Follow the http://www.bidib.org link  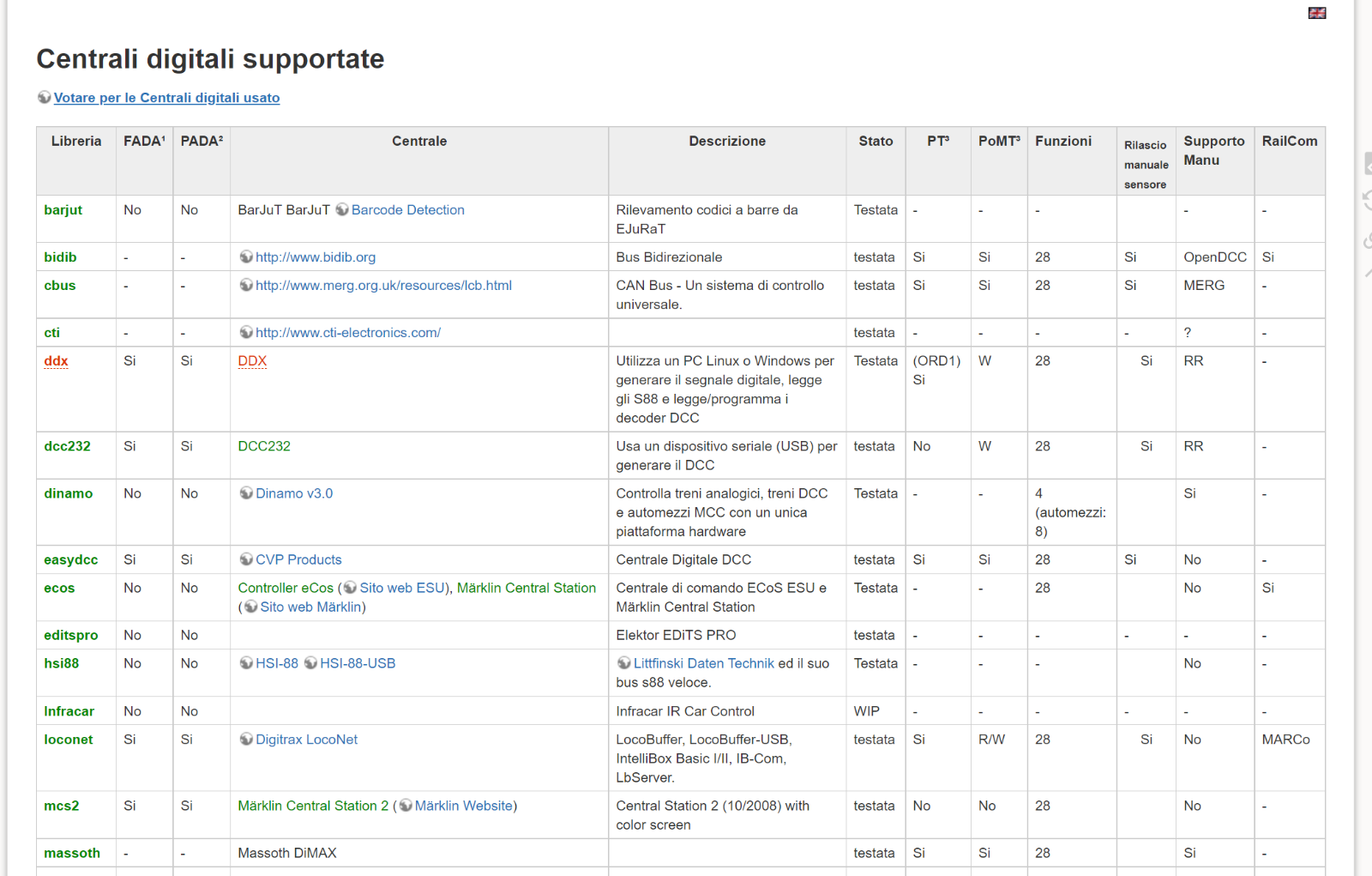point(315,257)
